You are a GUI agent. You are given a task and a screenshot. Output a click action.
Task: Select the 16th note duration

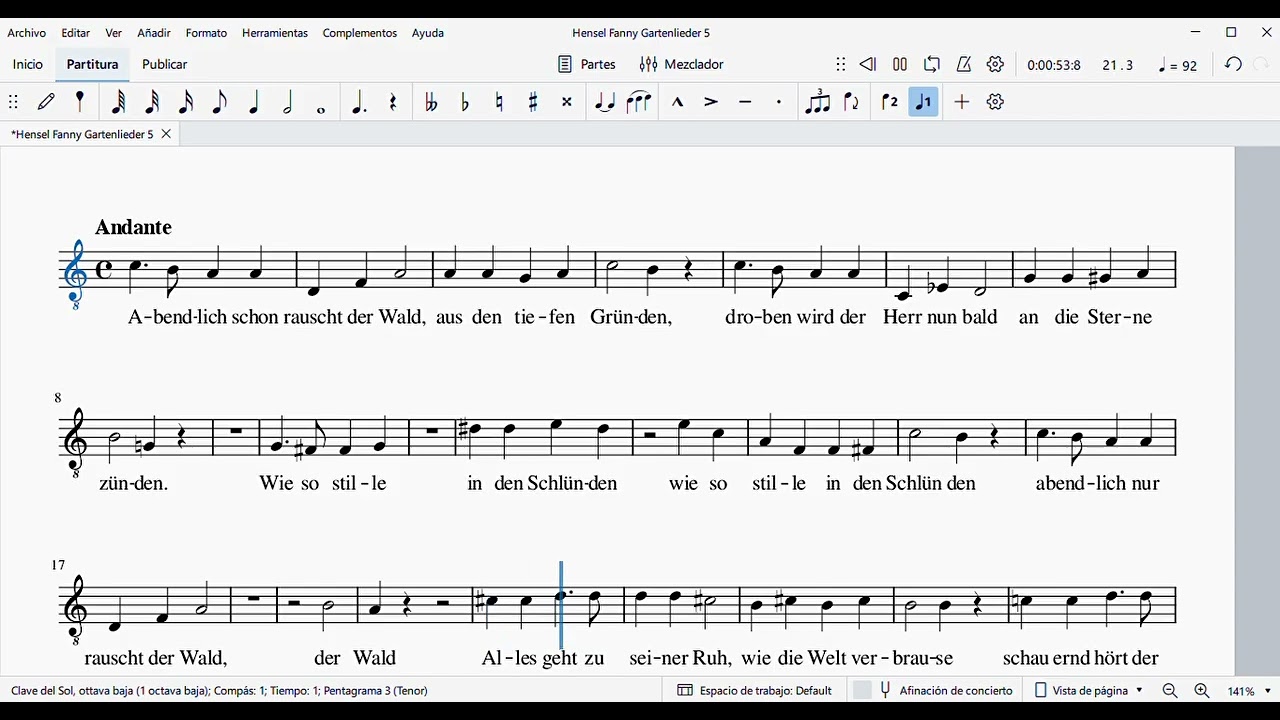pos(186,101)
